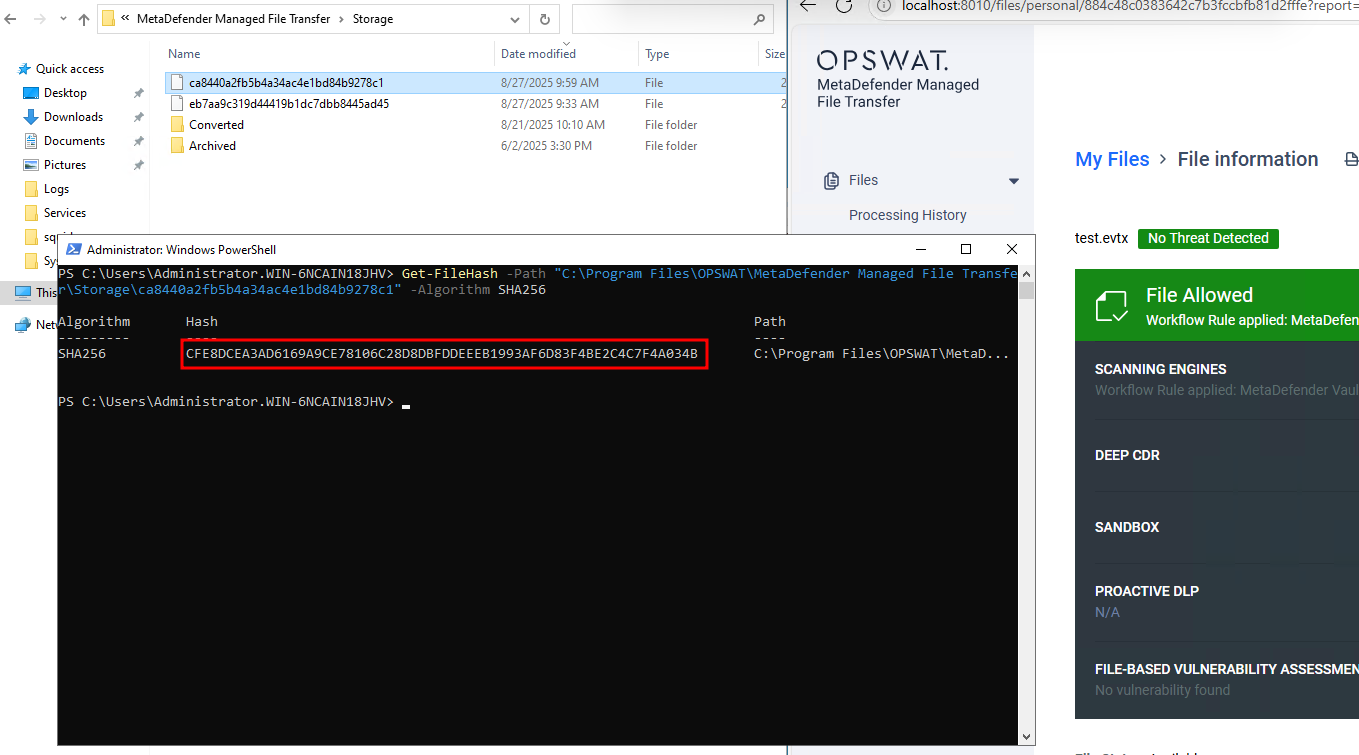Select file eb7aa9c319d44419b1dc7dbb8445ad45
Screen dimensions: 1359x755
pos(289,104)
